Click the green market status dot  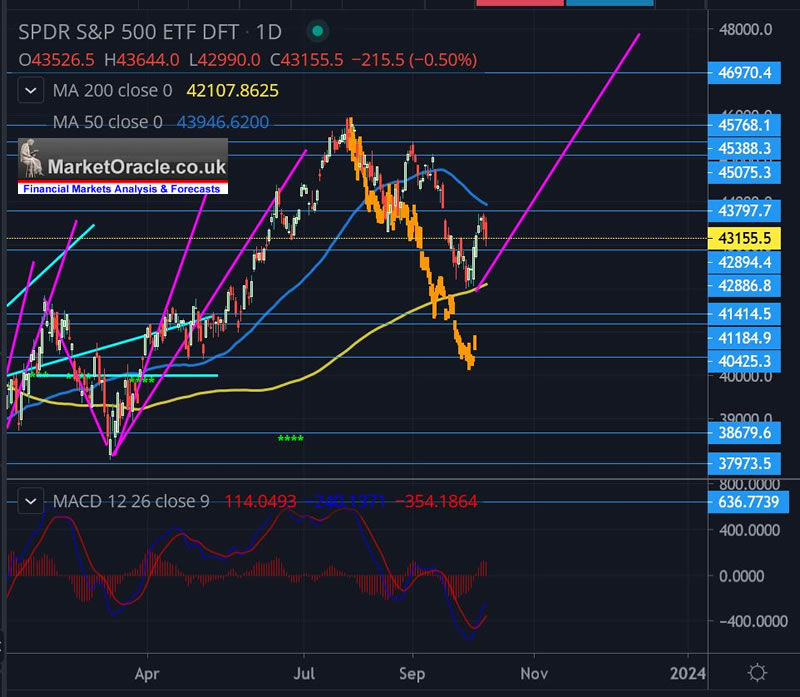tap(317, 31)
